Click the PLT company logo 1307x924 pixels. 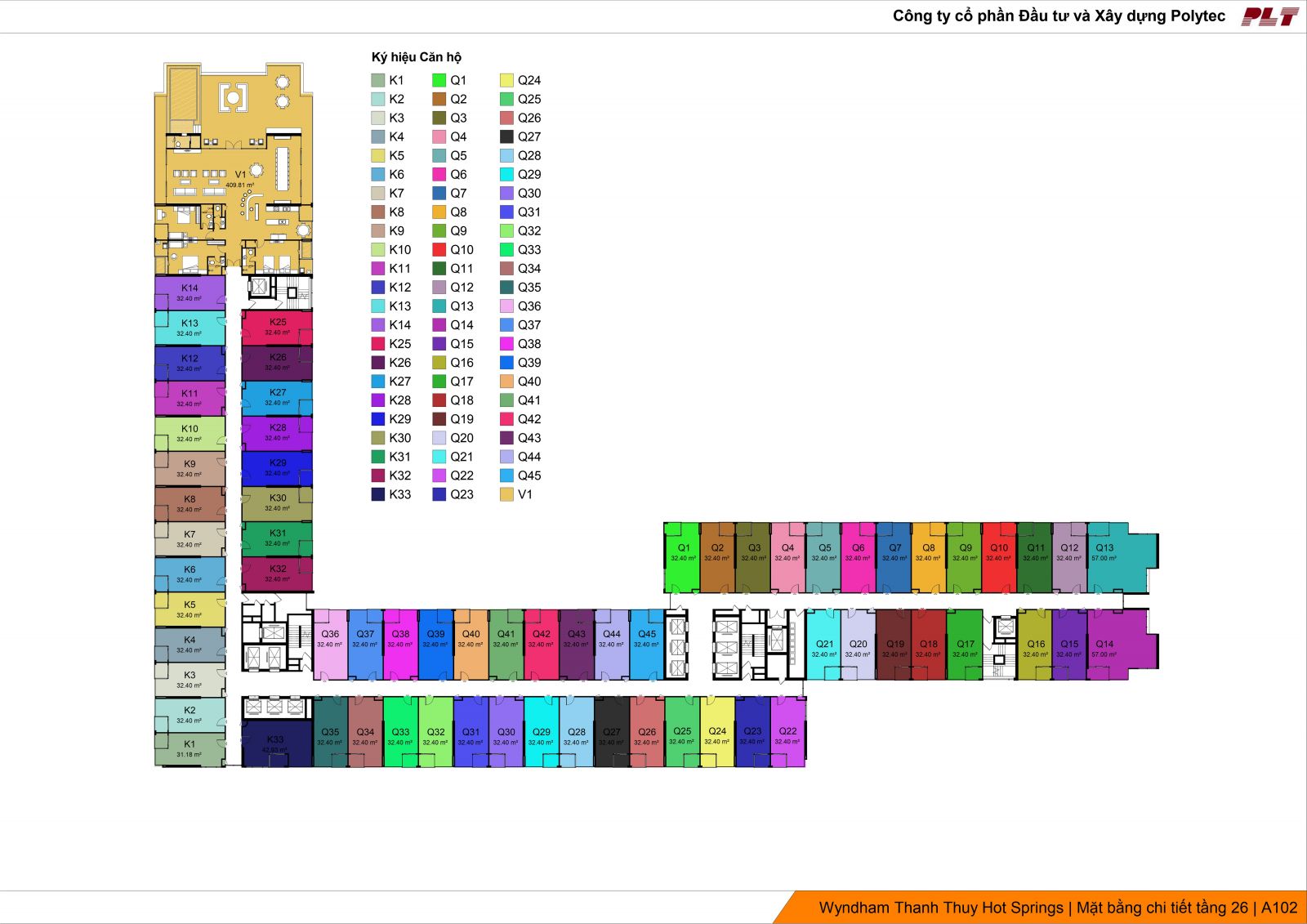1269,16
